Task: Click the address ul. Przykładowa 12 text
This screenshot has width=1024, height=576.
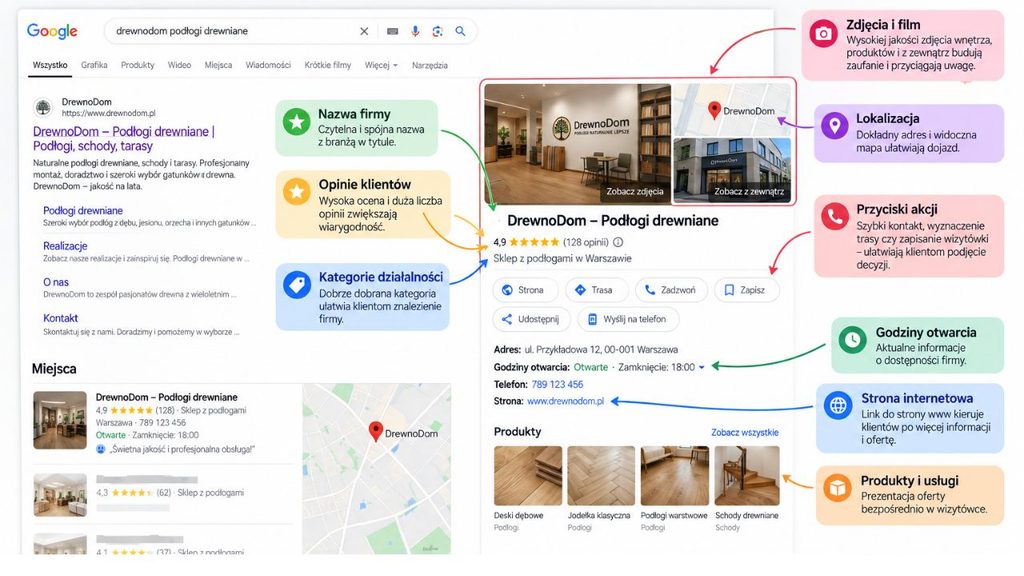Action: (x=601, y=349)
